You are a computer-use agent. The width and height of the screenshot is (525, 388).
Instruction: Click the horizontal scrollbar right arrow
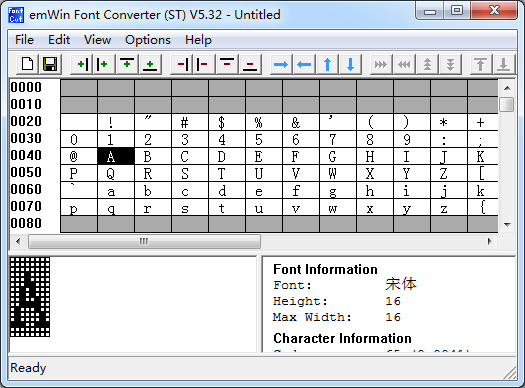click(490, 241)
